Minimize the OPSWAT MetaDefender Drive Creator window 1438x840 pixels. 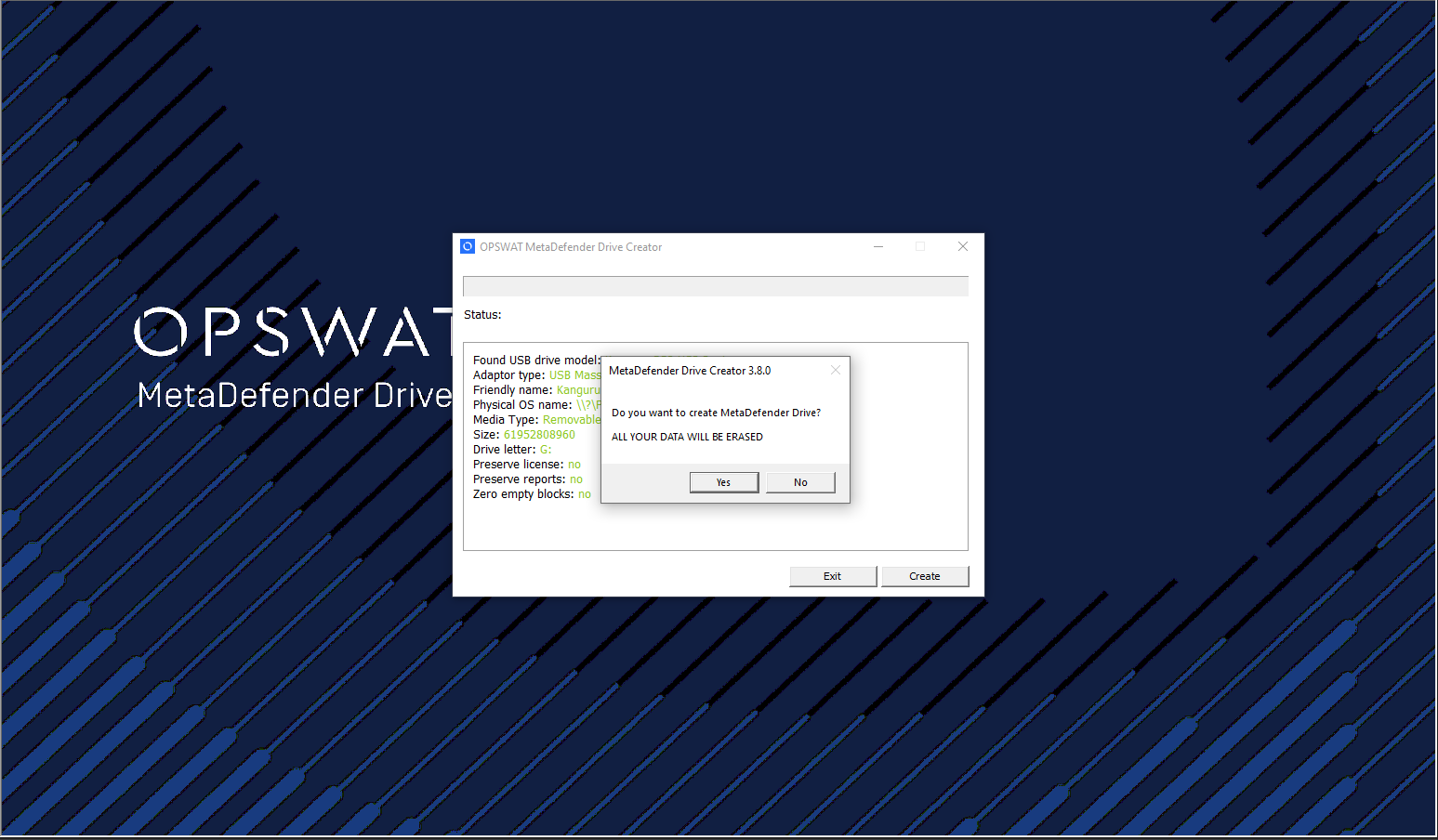(878, 246)
